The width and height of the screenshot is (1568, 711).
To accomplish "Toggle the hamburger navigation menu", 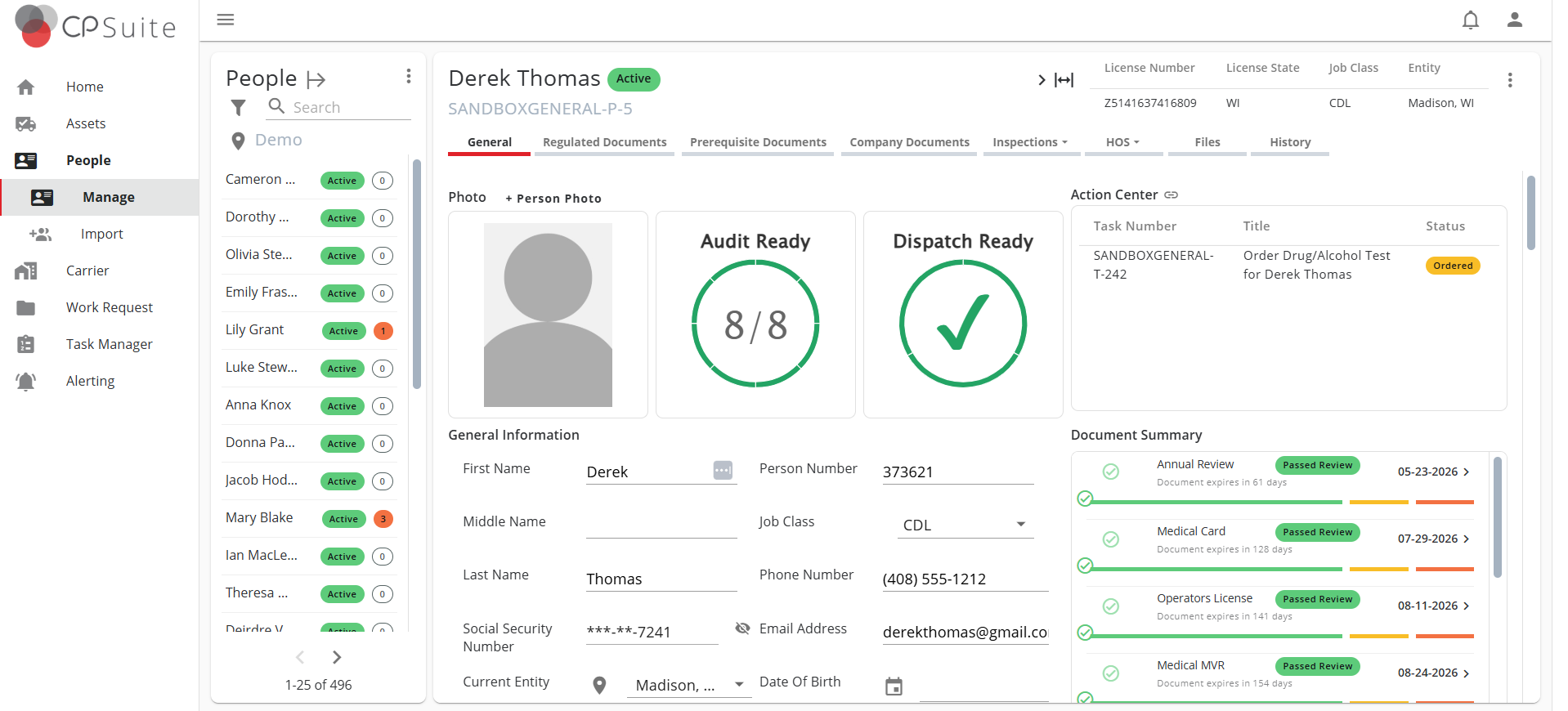I will click(x=226, y=20).
